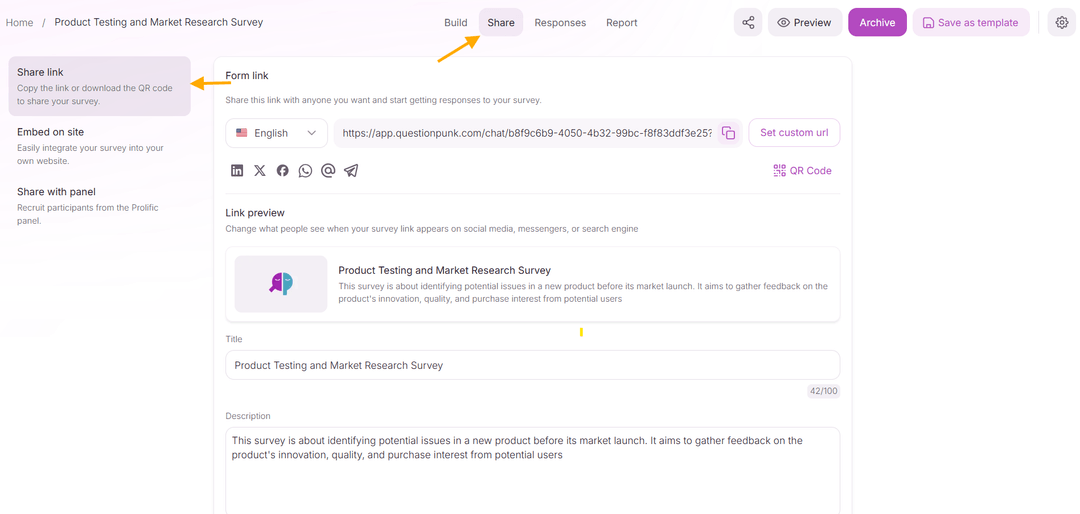Open the English language dropdown
1080x514 pixels.
(x=275, y=133)
